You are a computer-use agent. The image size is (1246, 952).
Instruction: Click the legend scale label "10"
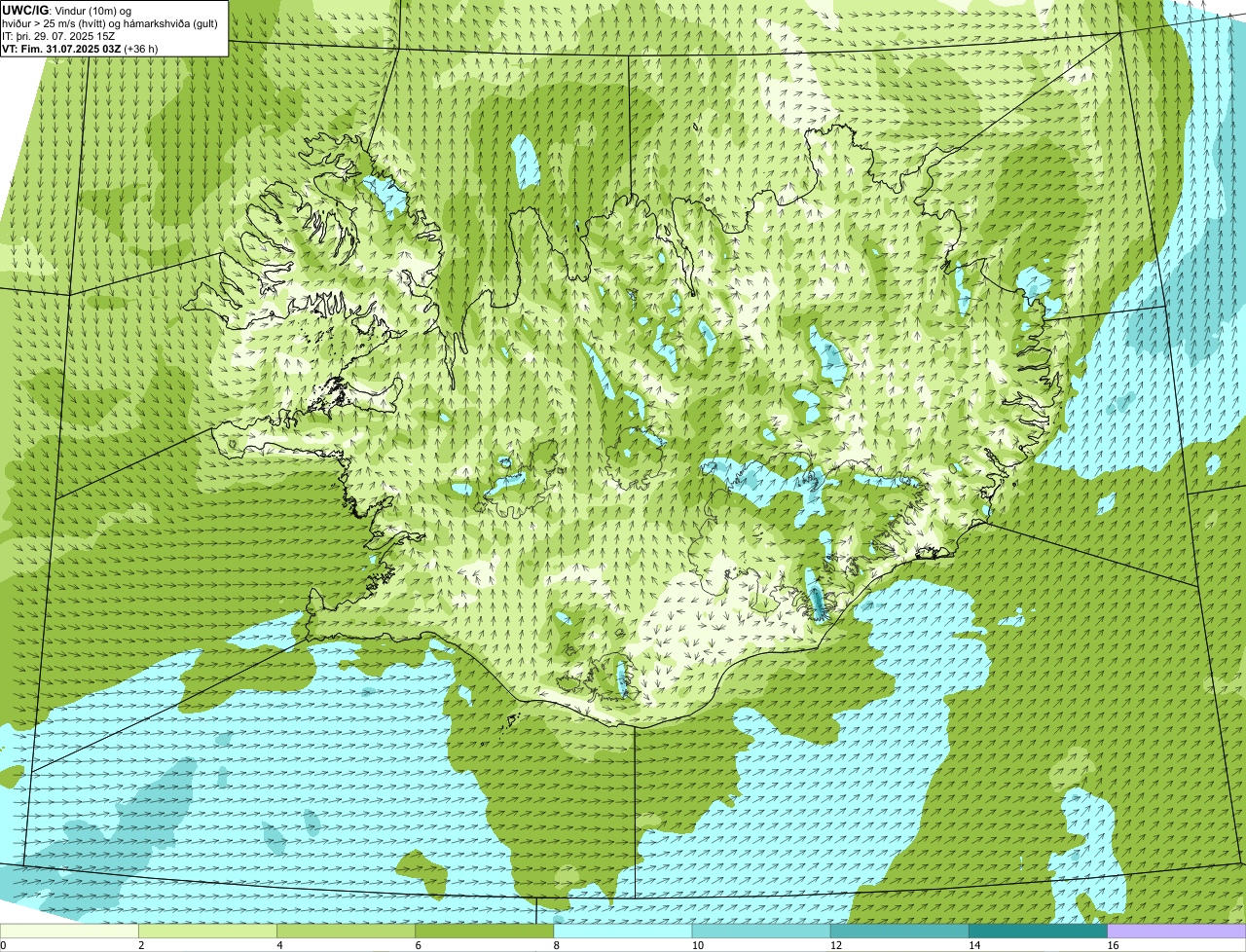click(x=697, y=945)
